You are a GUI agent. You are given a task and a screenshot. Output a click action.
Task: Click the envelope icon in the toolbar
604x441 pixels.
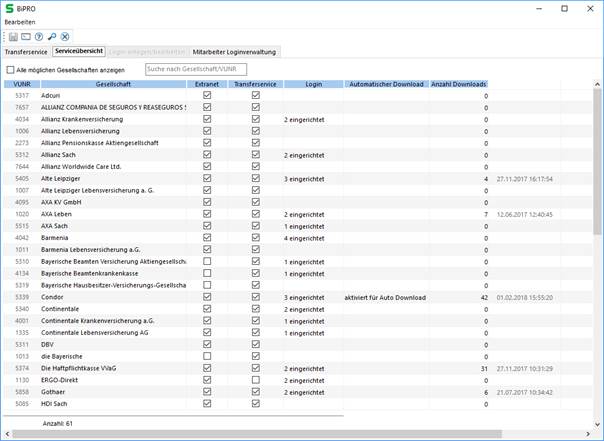(27, 37)
